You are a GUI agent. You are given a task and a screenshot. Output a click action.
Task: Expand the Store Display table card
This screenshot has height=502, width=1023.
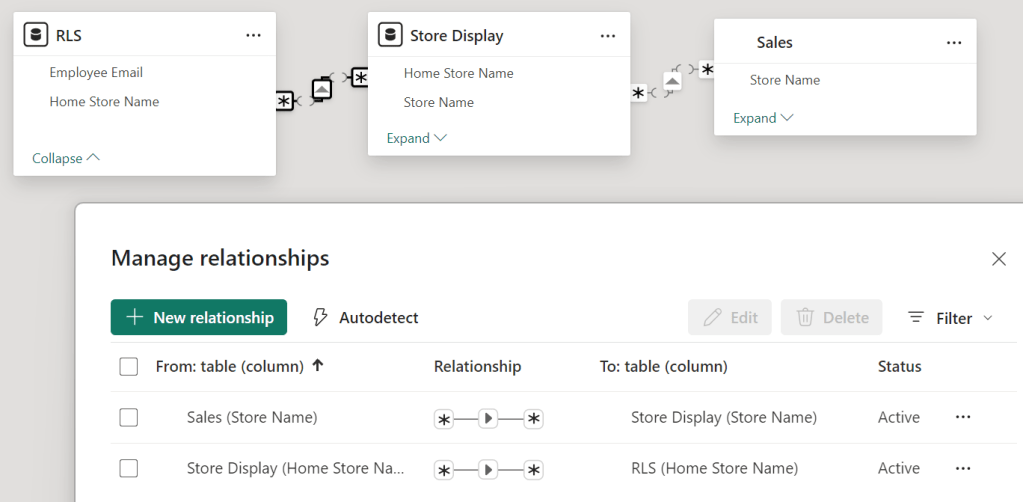pyautogui.click(x=416, y=138)
